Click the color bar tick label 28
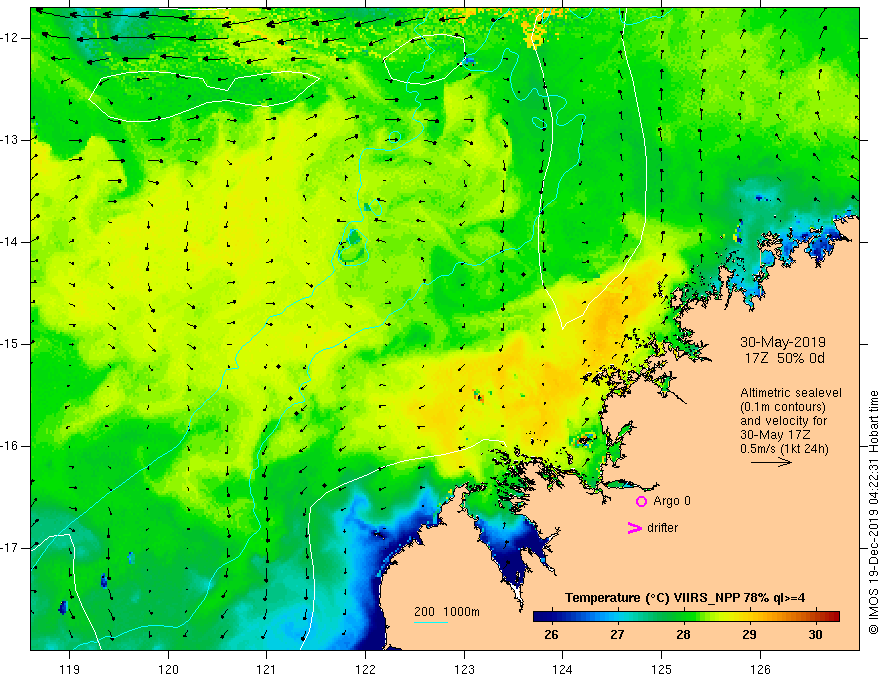This screenshot has width=880, height=680. coord(683,635)
